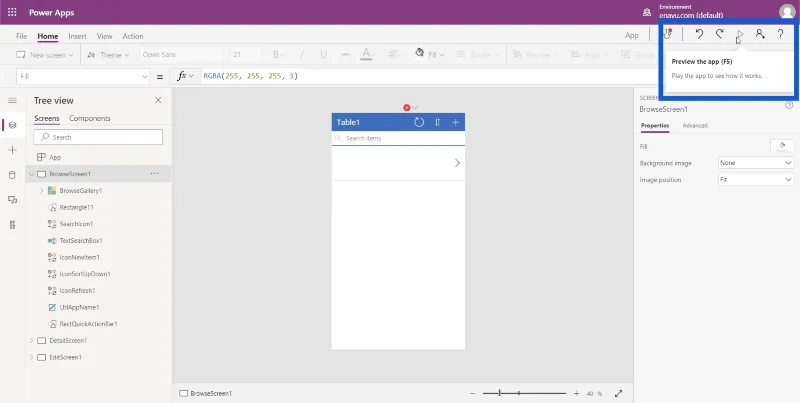Open the Help question mark icon
This screenshot has height=403, width=800.
click(780, 34)
